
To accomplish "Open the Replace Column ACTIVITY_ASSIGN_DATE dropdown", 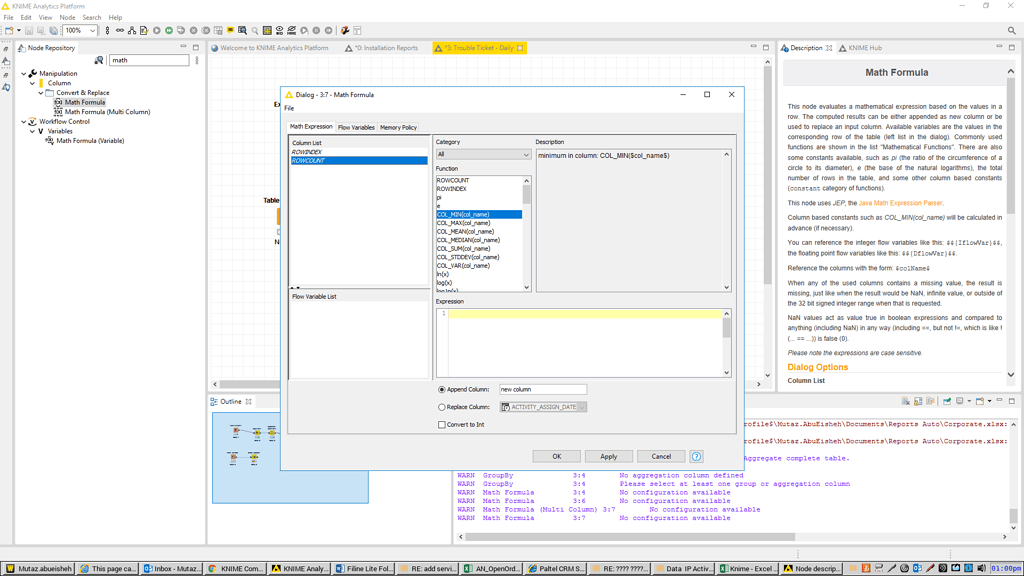I will tap(543, 407).
